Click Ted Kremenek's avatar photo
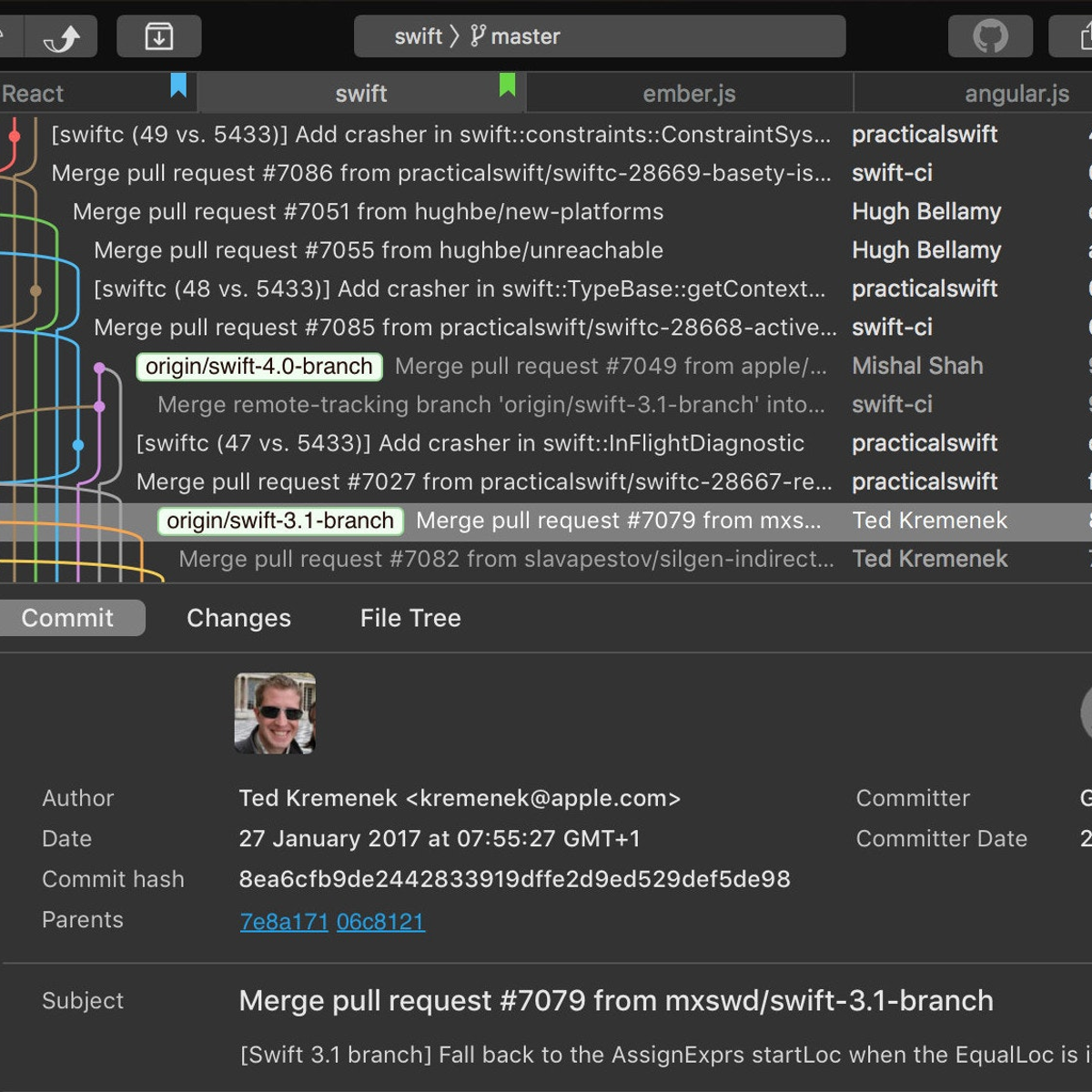This screenshot has height=1092, width=1092. [275, 713]
